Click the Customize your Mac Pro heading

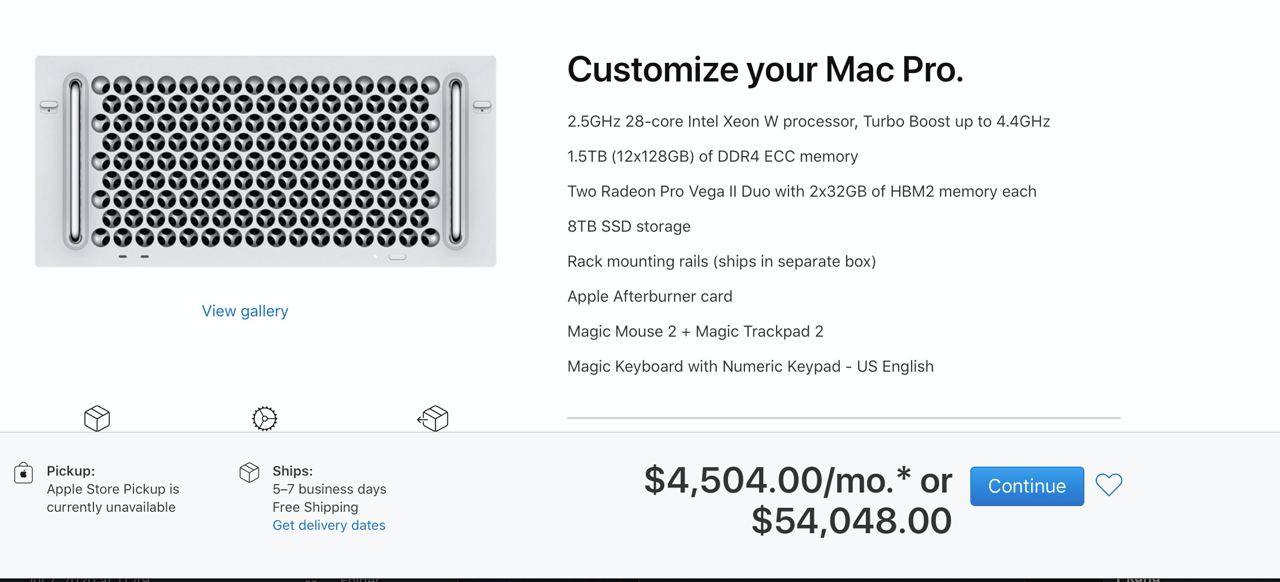coord(765,69)
